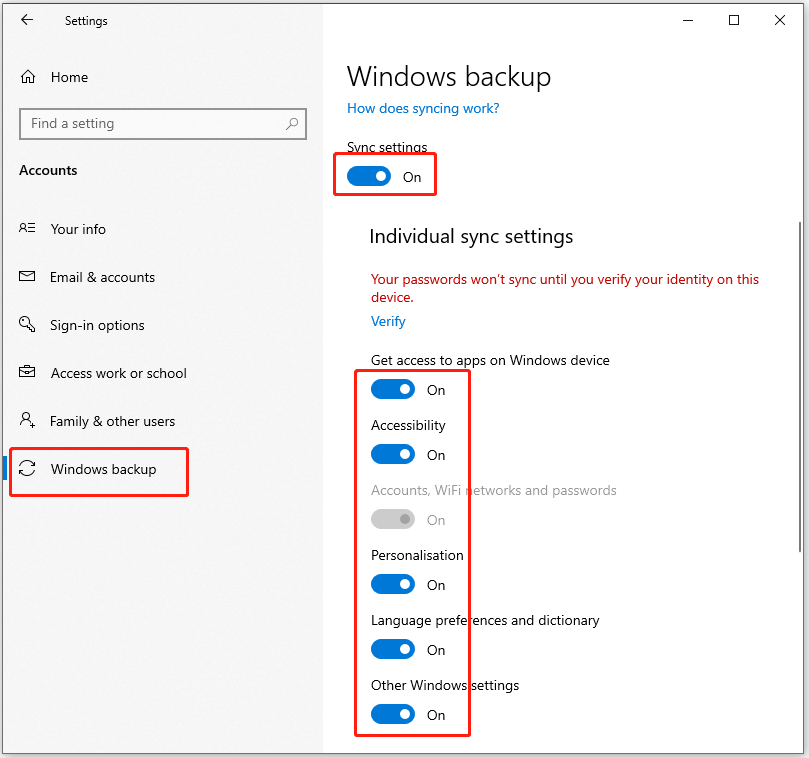Select Windows backup in the sidebar
This screenshot has width=809, height=758.
coord(103,470)
